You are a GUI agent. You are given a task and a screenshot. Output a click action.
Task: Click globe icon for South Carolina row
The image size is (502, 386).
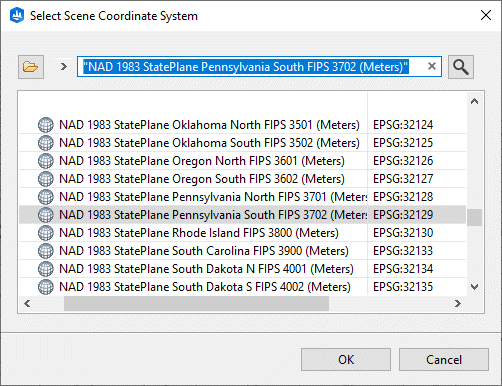click(x=45, y=251)
